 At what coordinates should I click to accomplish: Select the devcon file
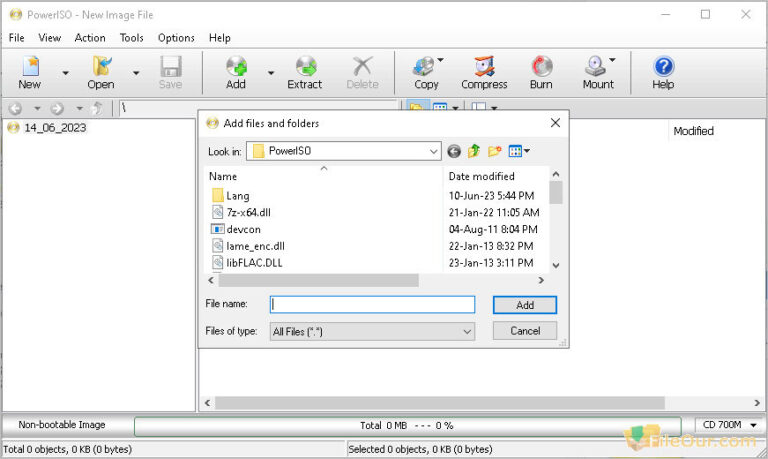coord(236,229)
